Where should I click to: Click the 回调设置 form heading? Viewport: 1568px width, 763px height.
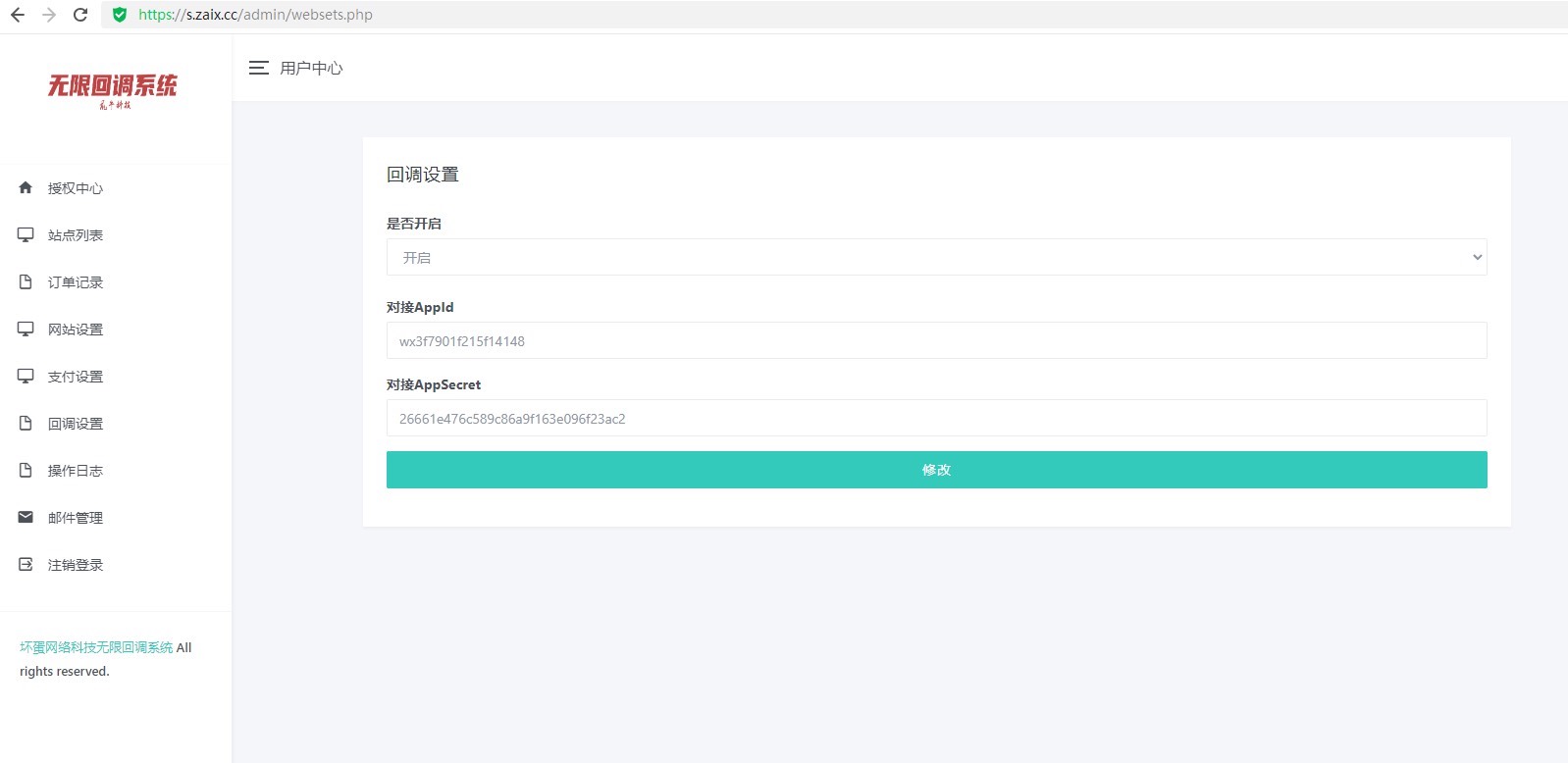[423, 175]
